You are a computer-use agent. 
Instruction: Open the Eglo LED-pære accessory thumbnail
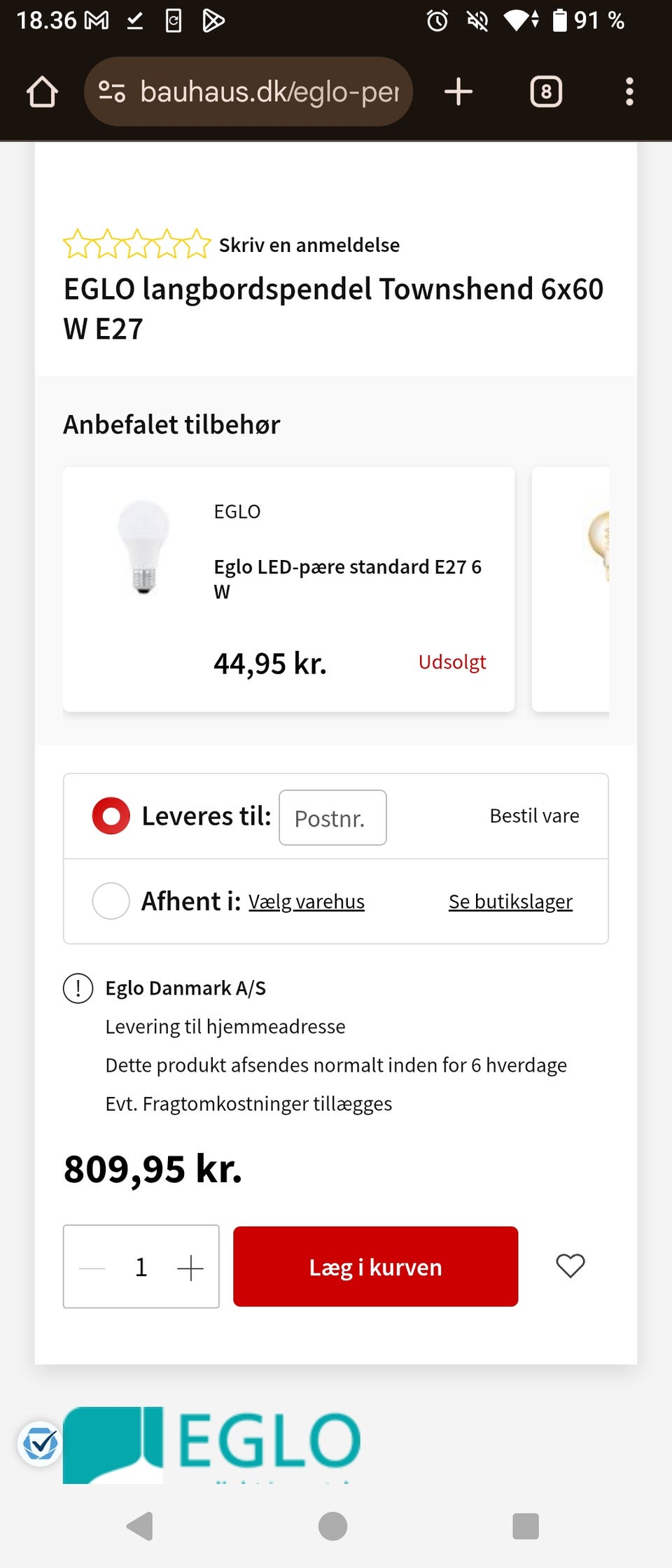(143, 547)
